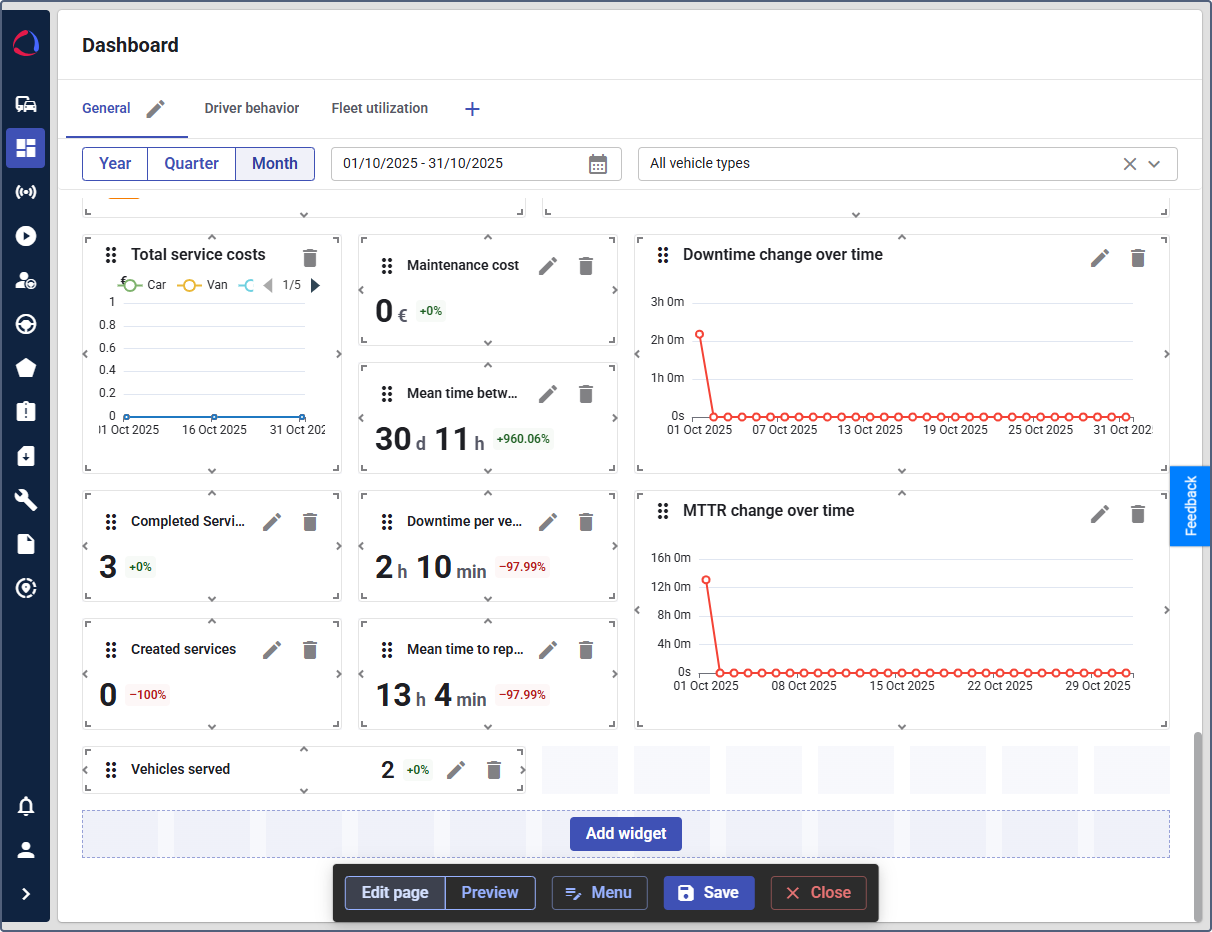Open the calendar date picker icon
The height and width of the screenshot is (932, 1212).
tap(598, 164)
